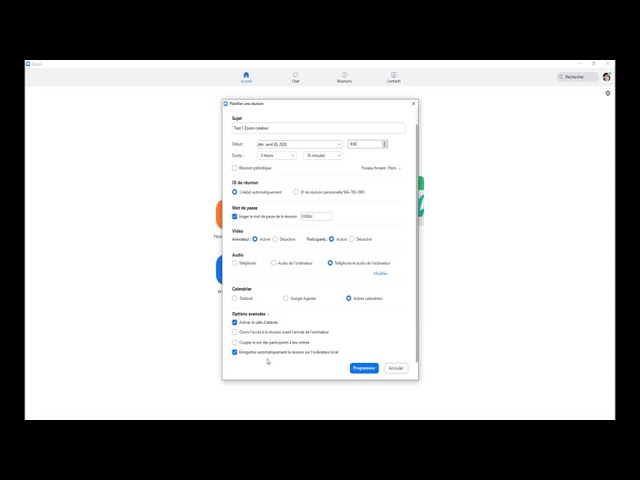Screen dimensions: 640x480
Task: Click the Zoom logo in dialog title
Action: (x=226, y=104)
